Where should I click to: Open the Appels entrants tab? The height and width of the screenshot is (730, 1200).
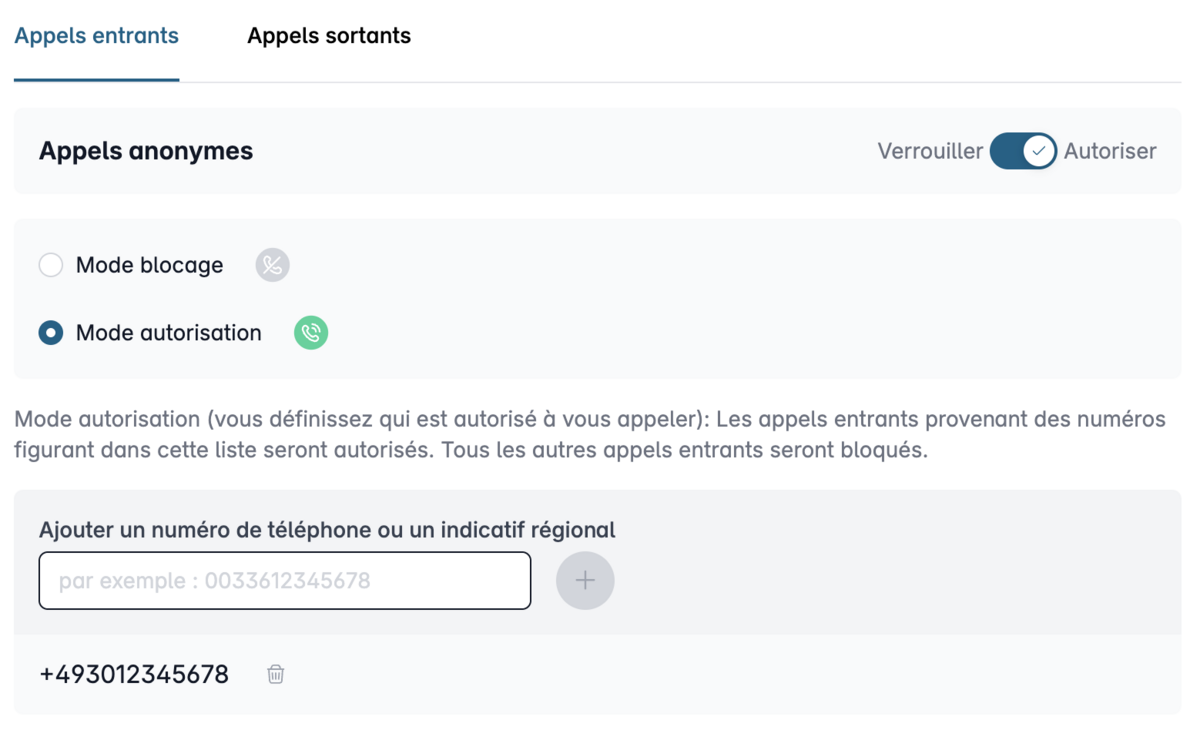point(96,36)
